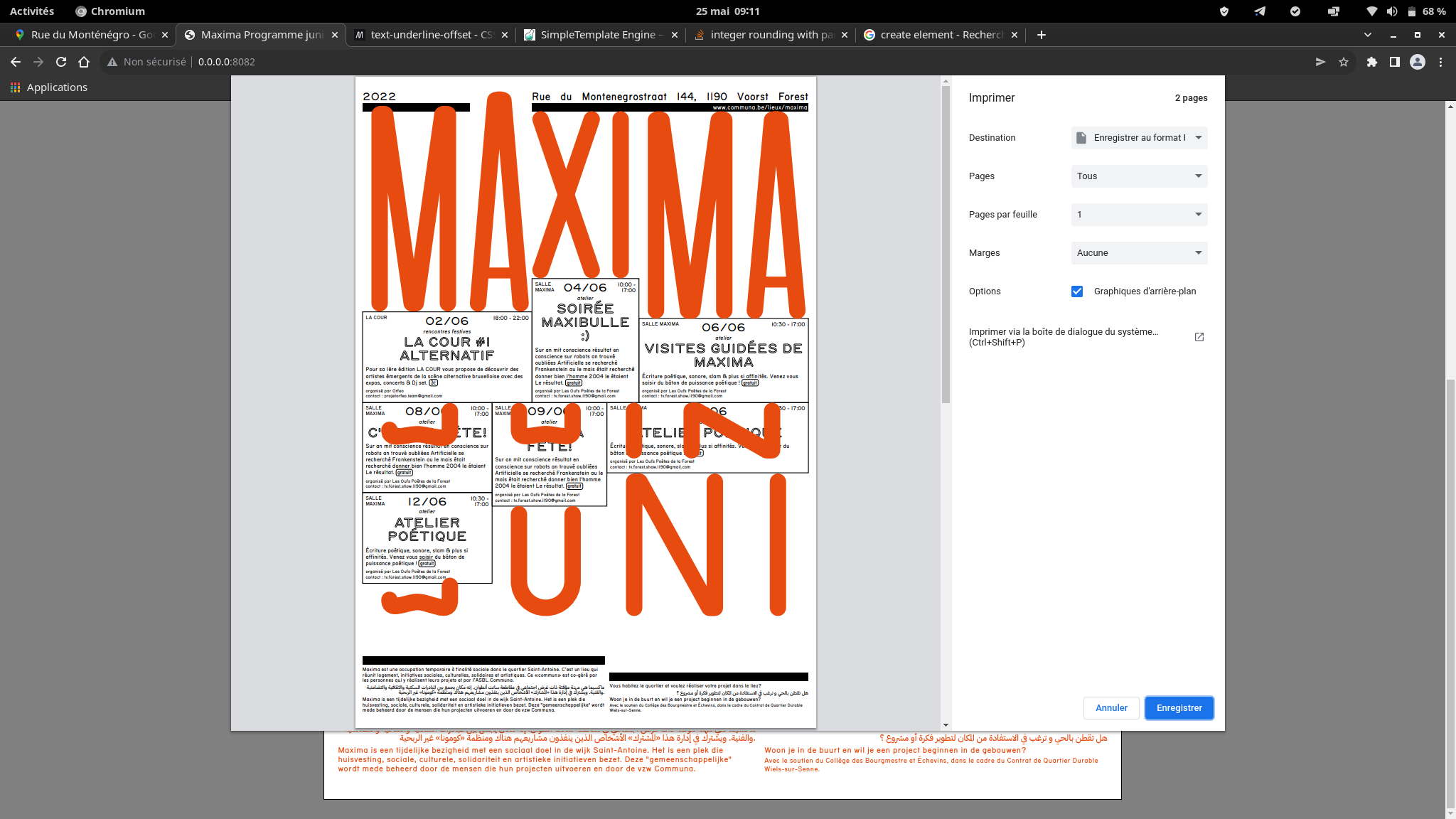Click the home page icon
The height and width of the screenshot is (819, 1456).
[x=84, y=62]
